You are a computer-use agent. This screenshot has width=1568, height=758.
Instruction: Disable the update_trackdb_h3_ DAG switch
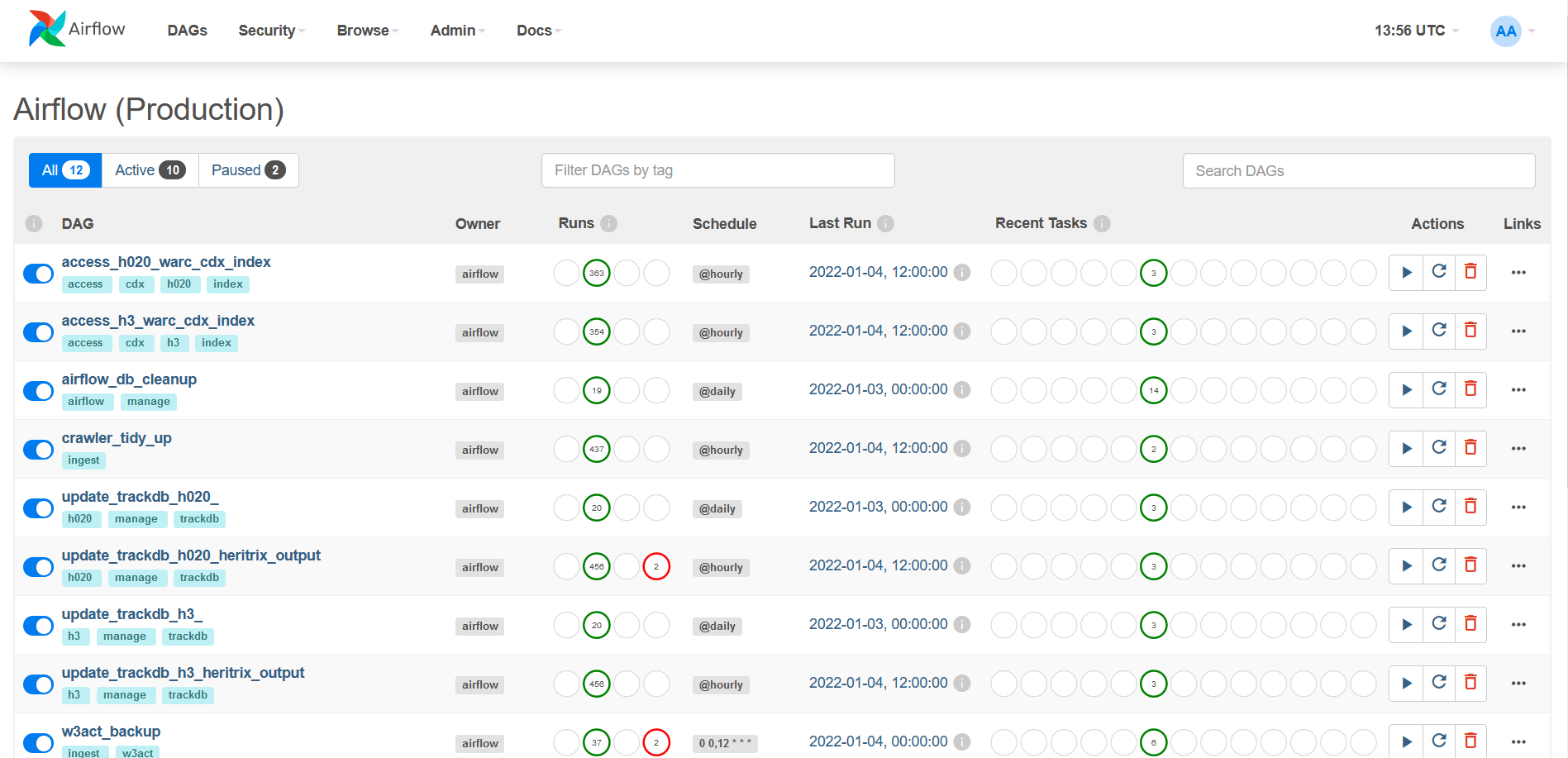pyautogui.click(x=38, y=626)
